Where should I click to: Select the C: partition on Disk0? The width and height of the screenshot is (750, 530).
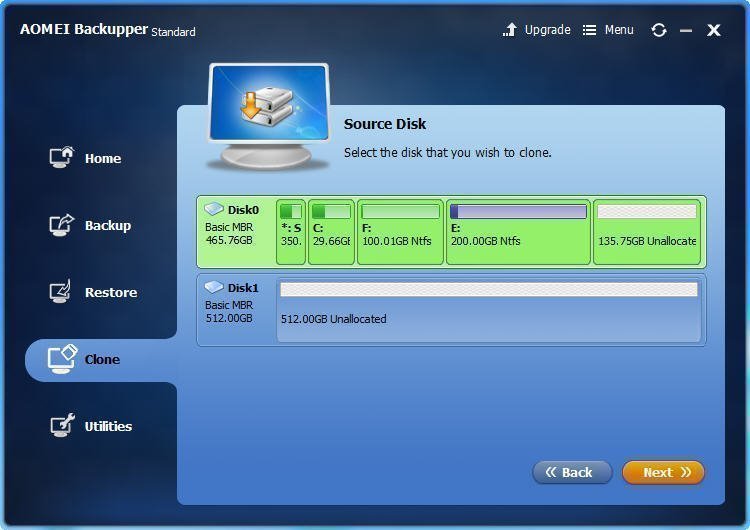331,232
